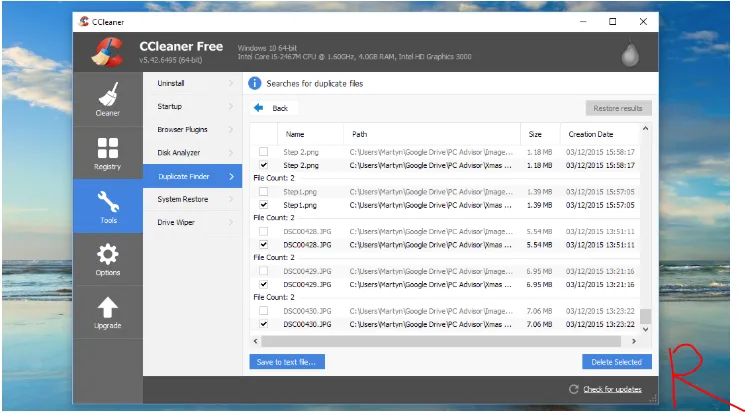Check the unchecked Step 2.png row
This screenshot has height=412, width=745.
pyautogui.click(x=263, y=152)
